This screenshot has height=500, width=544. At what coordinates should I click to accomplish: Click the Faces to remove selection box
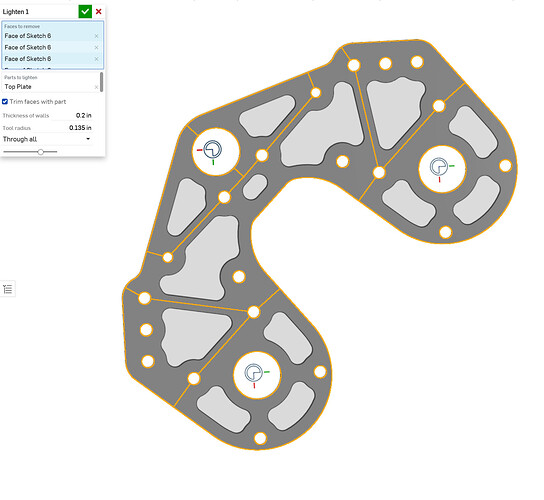pyautogui.click(x=53, y=45)
